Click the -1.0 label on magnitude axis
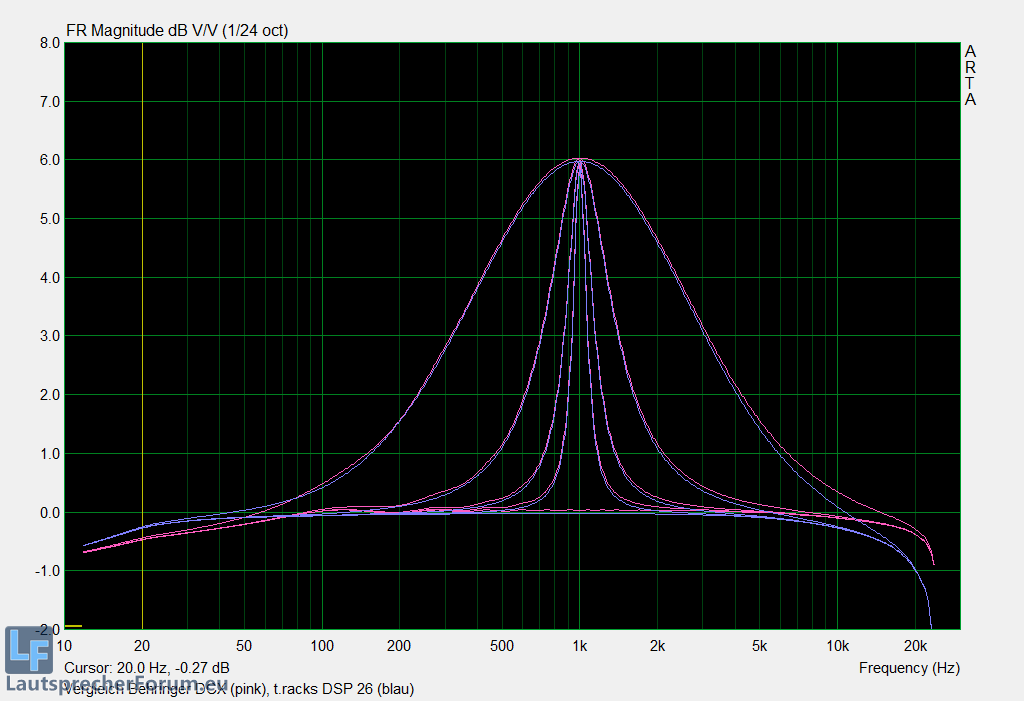This screenshot has width=1024, height=701. tap(47, 571)
